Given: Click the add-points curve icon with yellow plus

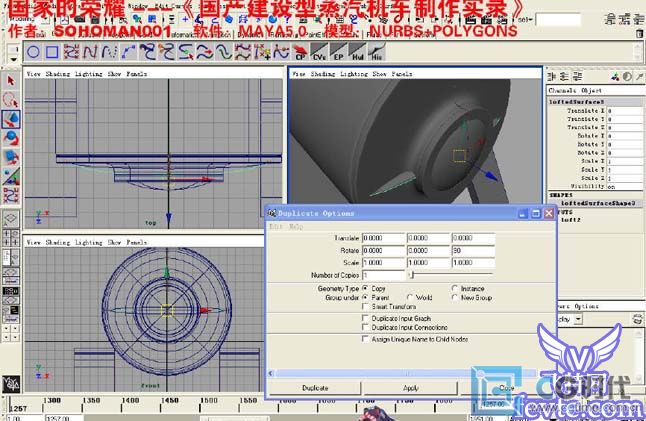Looking at the screenshot, I should [262, 52].
